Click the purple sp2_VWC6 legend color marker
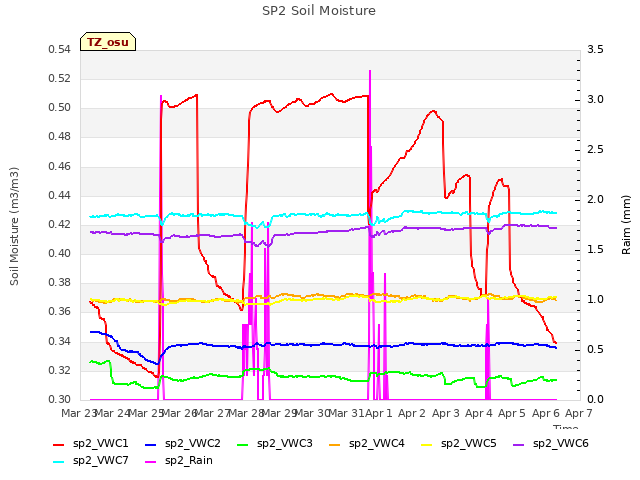Image resolution: width=640 pixels, height=480 pixels. click(519, 444)
